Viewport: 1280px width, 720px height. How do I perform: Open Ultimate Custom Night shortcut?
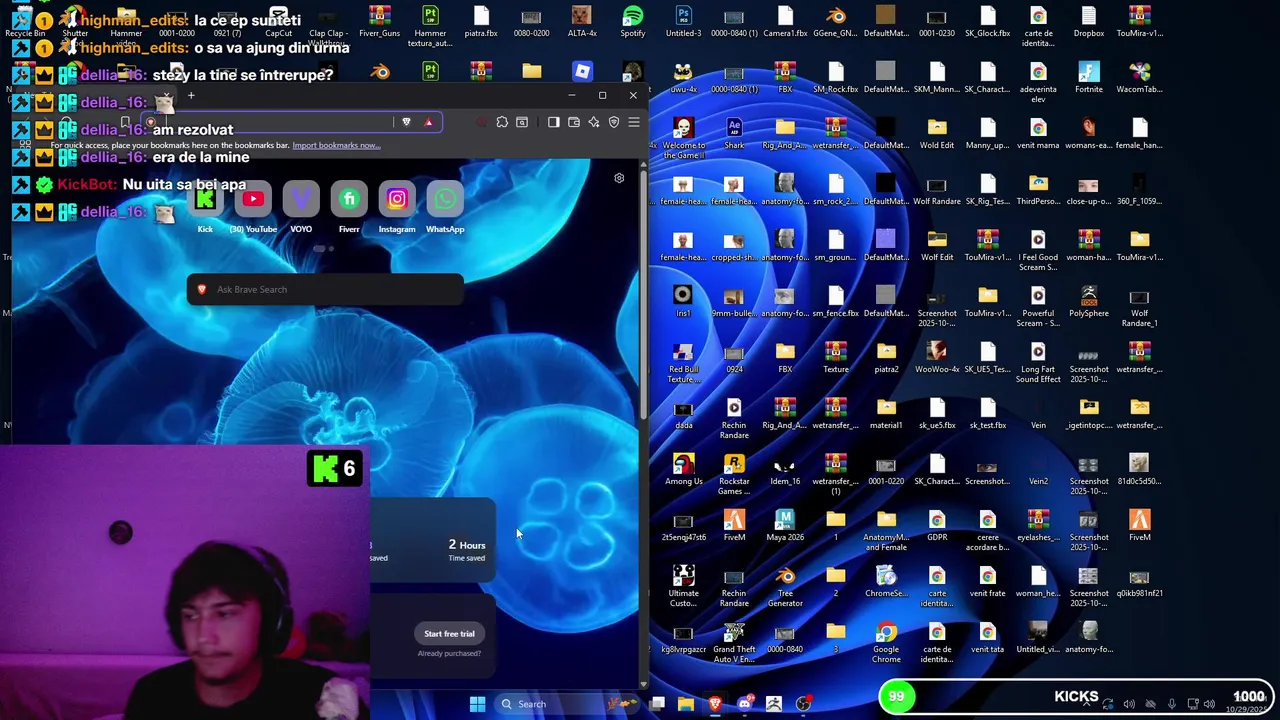coord(683,585)
